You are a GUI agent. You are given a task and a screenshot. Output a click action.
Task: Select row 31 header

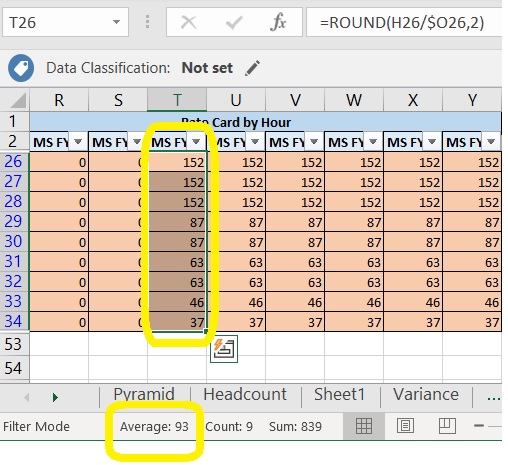(x=15, y=262)
